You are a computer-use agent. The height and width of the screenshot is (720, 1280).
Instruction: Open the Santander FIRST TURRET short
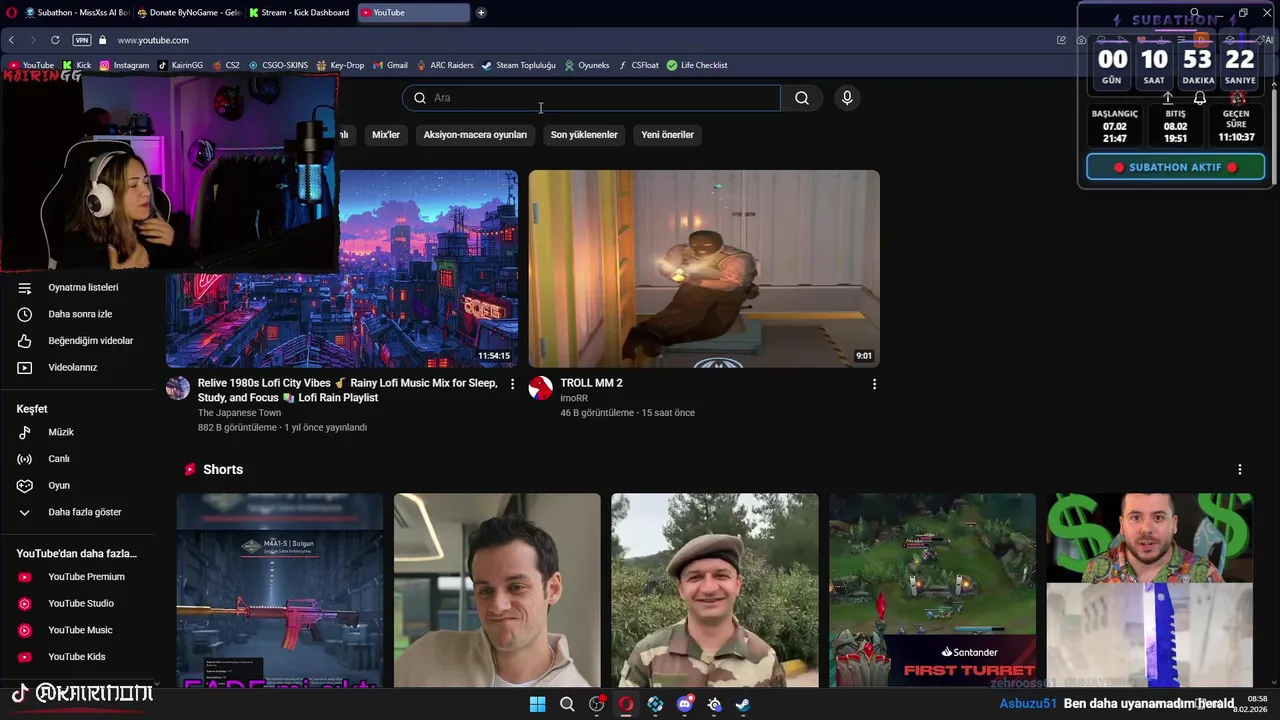pyautogui.click(x=932, y=590)
